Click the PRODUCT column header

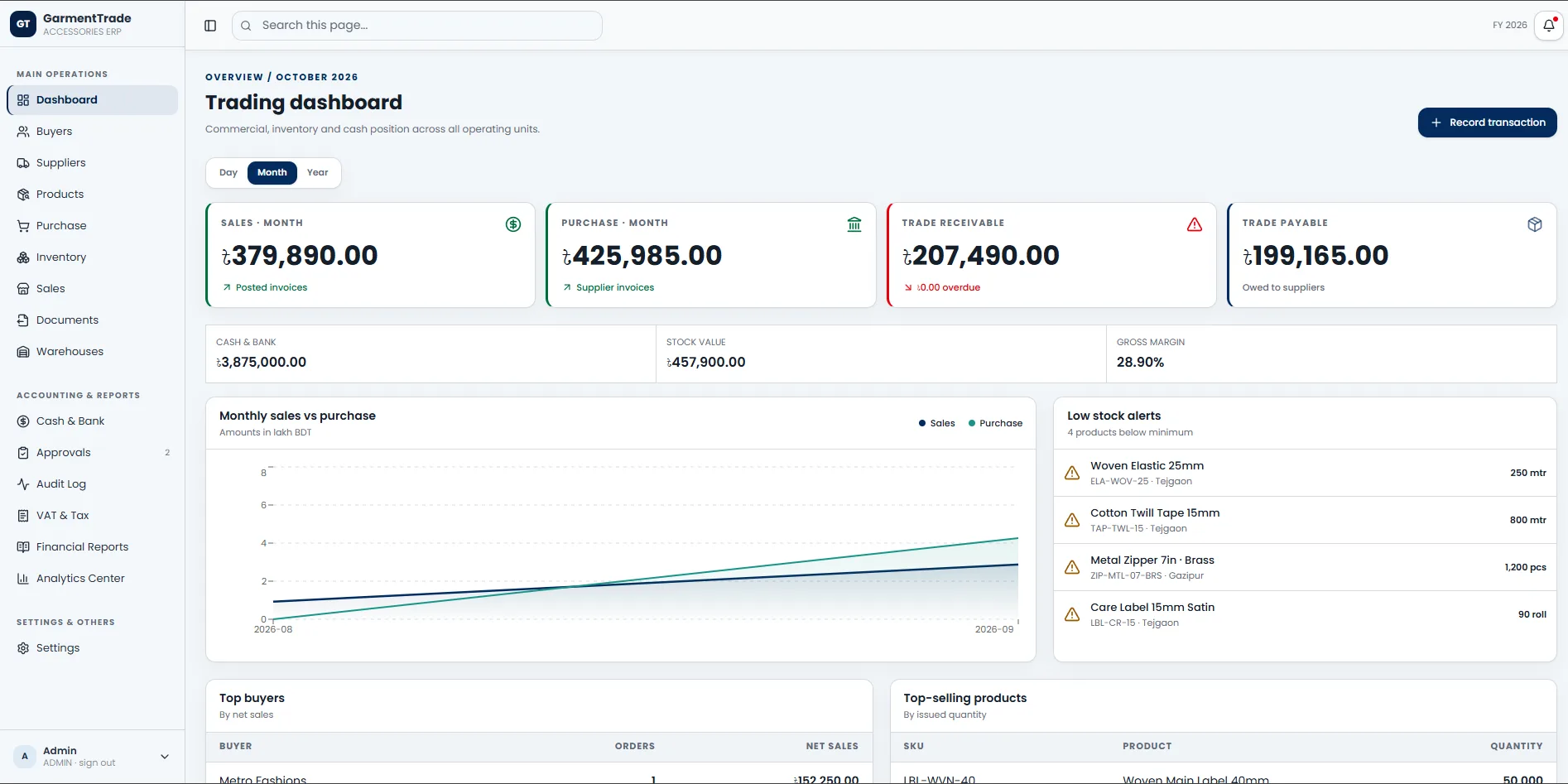[x=1147, y=747]
